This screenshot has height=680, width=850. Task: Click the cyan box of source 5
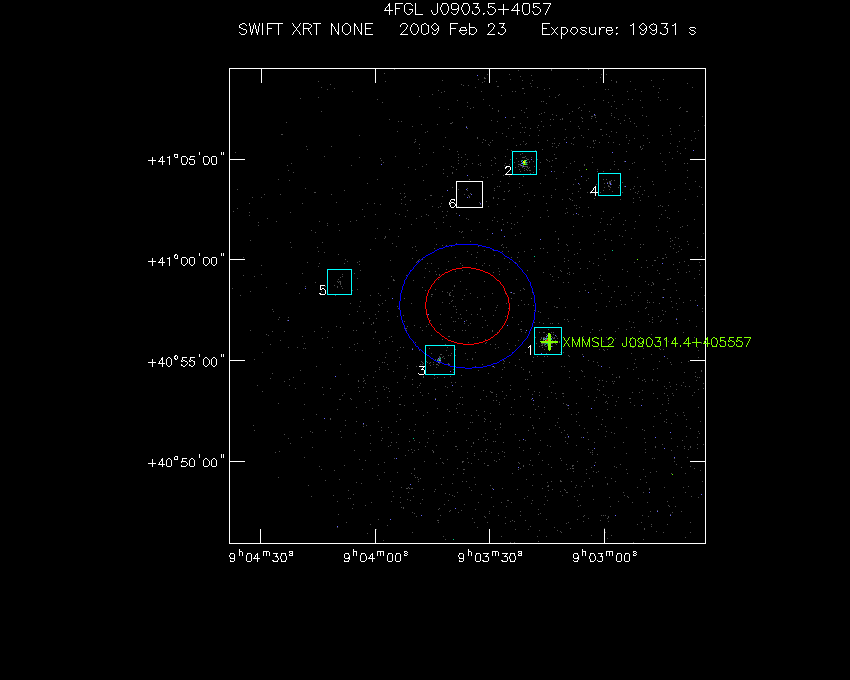[339, 282]
